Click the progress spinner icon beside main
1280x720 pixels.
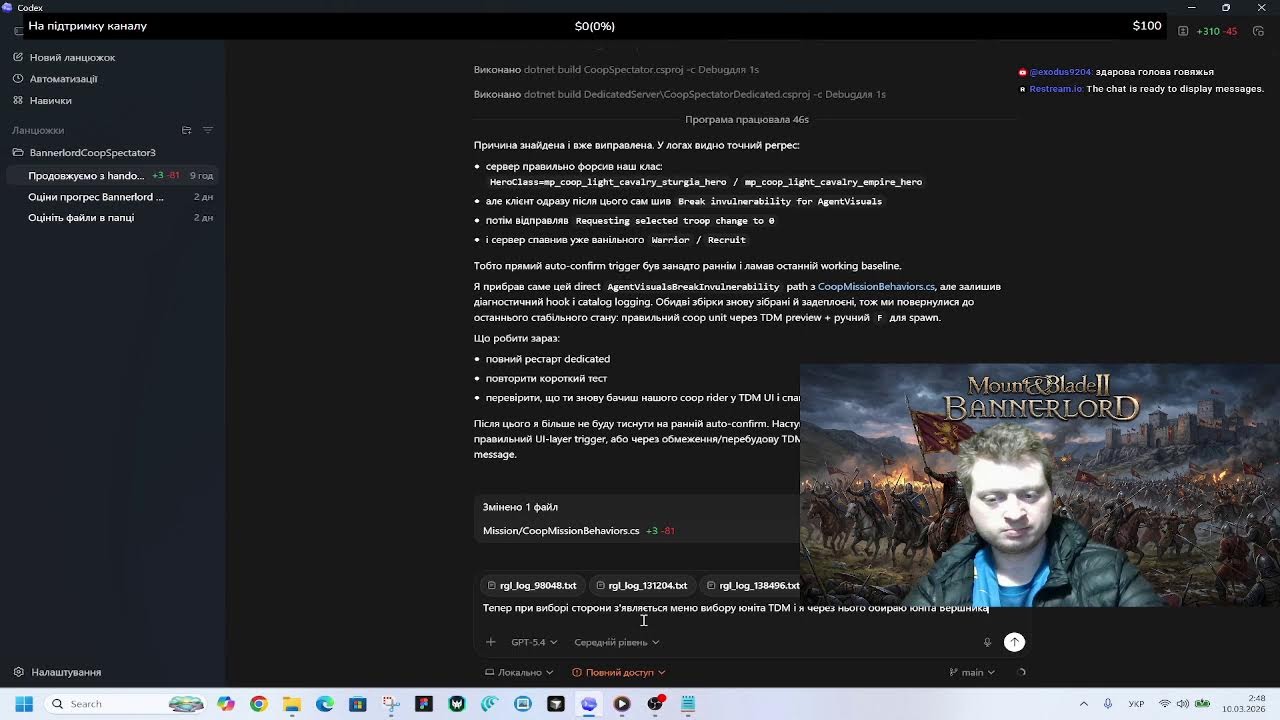coord(1020,672)
